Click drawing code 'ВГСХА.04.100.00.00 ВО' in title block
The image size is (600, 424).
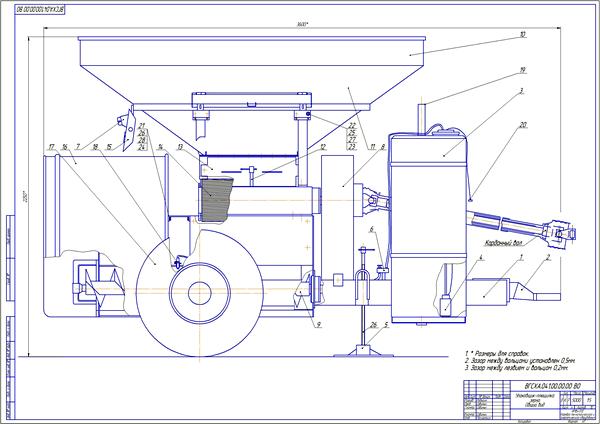pyautogui.click(x=551, y=386)
